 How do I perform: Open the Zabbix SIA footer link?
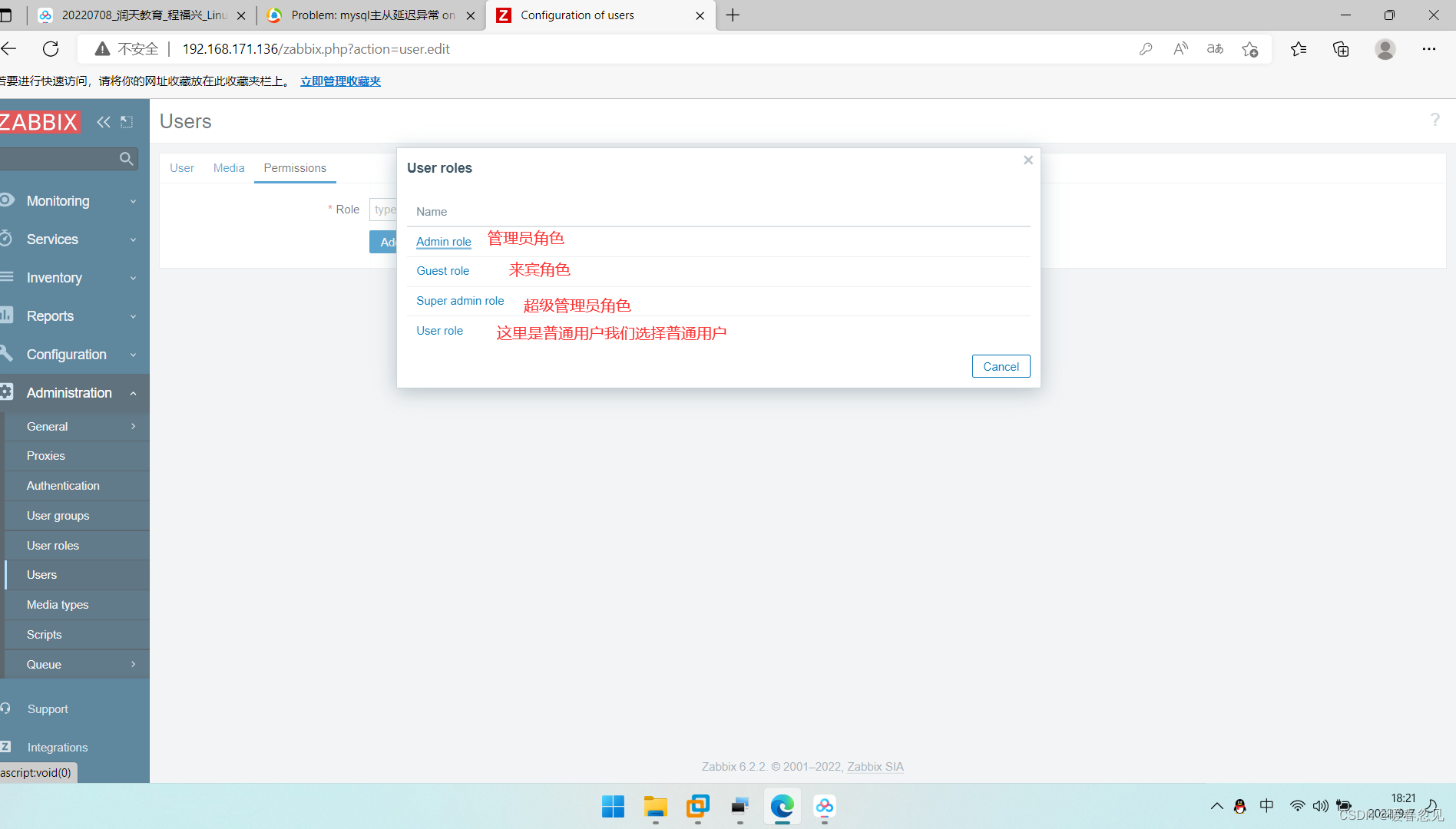point(875,767)
